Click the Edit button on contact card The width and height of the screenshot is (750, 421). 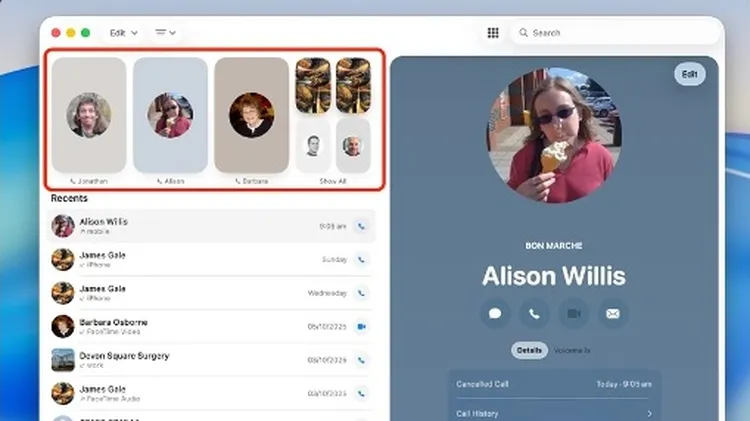pos(689,74)
